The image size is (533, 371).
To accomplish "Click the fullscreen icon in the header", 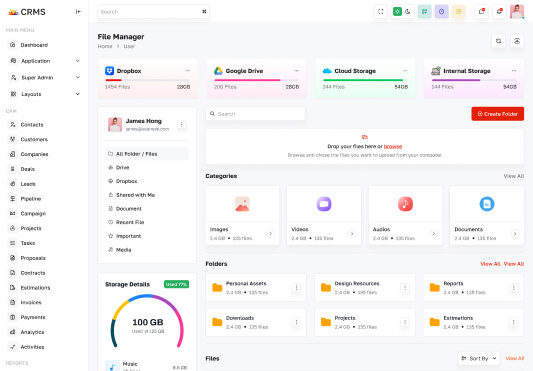I will (x=380, y=12).
